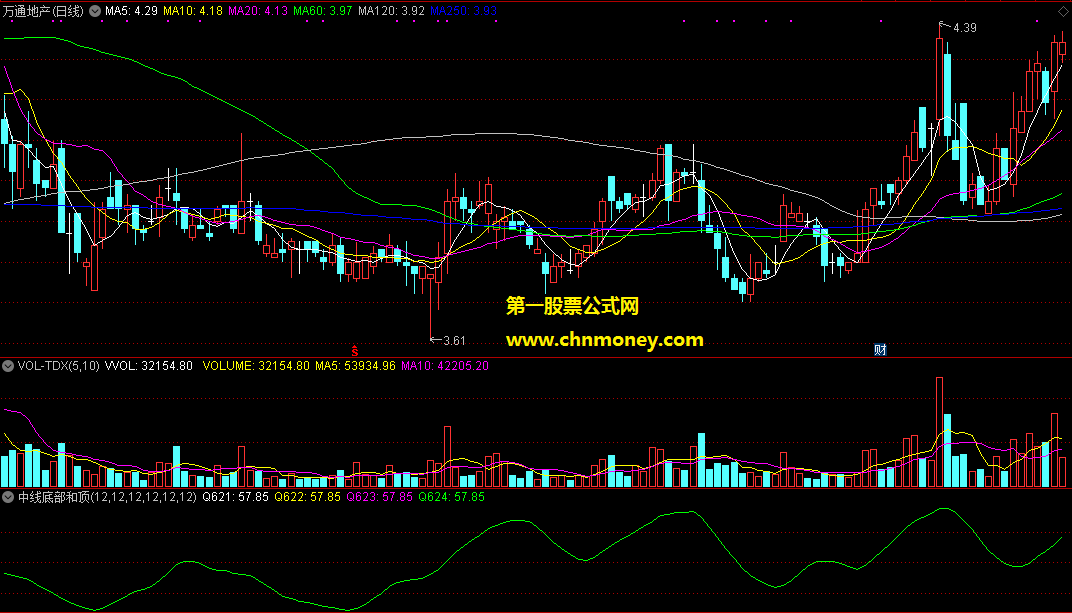Click the 4.39 high price label
The height and width of the screenshot is (613, 1072).
point(965,28)
